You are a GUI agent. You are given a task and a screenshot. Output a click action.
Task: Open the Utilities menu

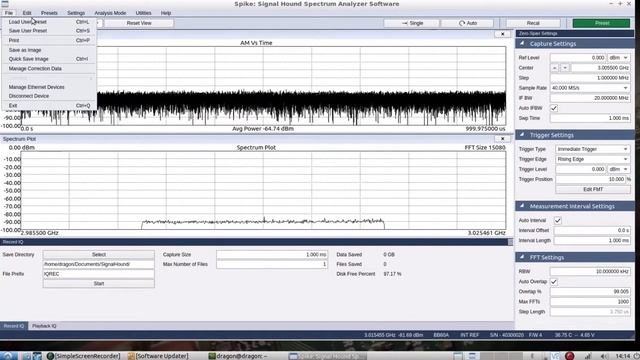tap(143, 13)
